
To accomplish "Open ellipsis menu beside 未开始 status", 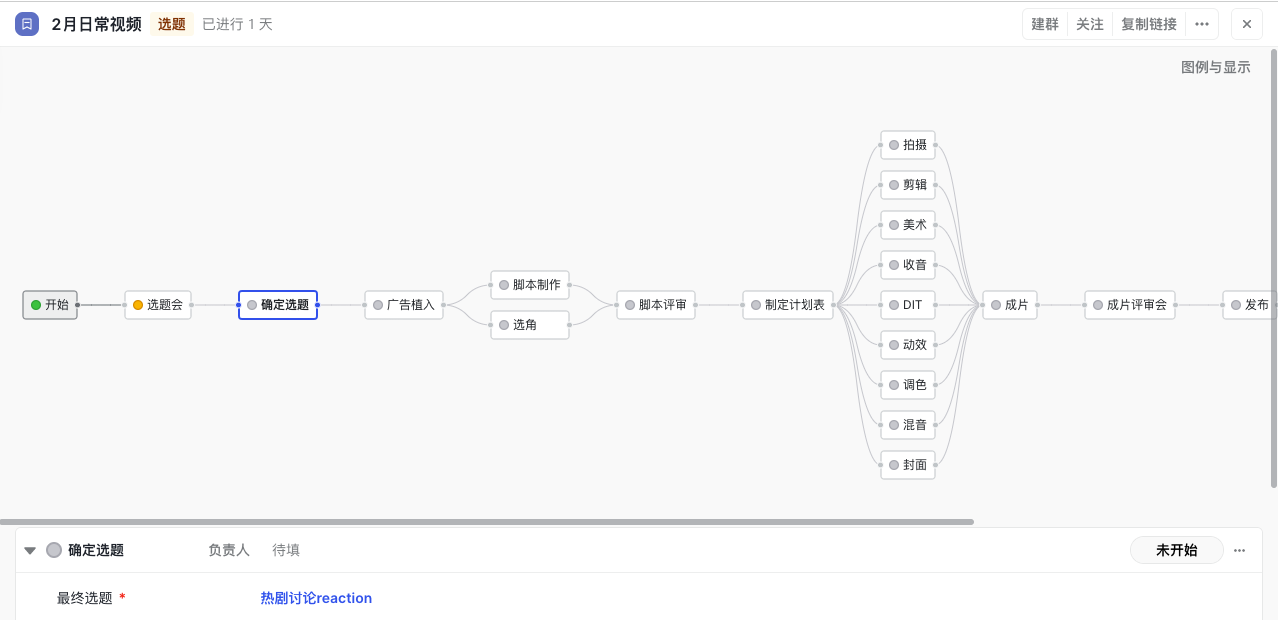I will point(1240,550).
